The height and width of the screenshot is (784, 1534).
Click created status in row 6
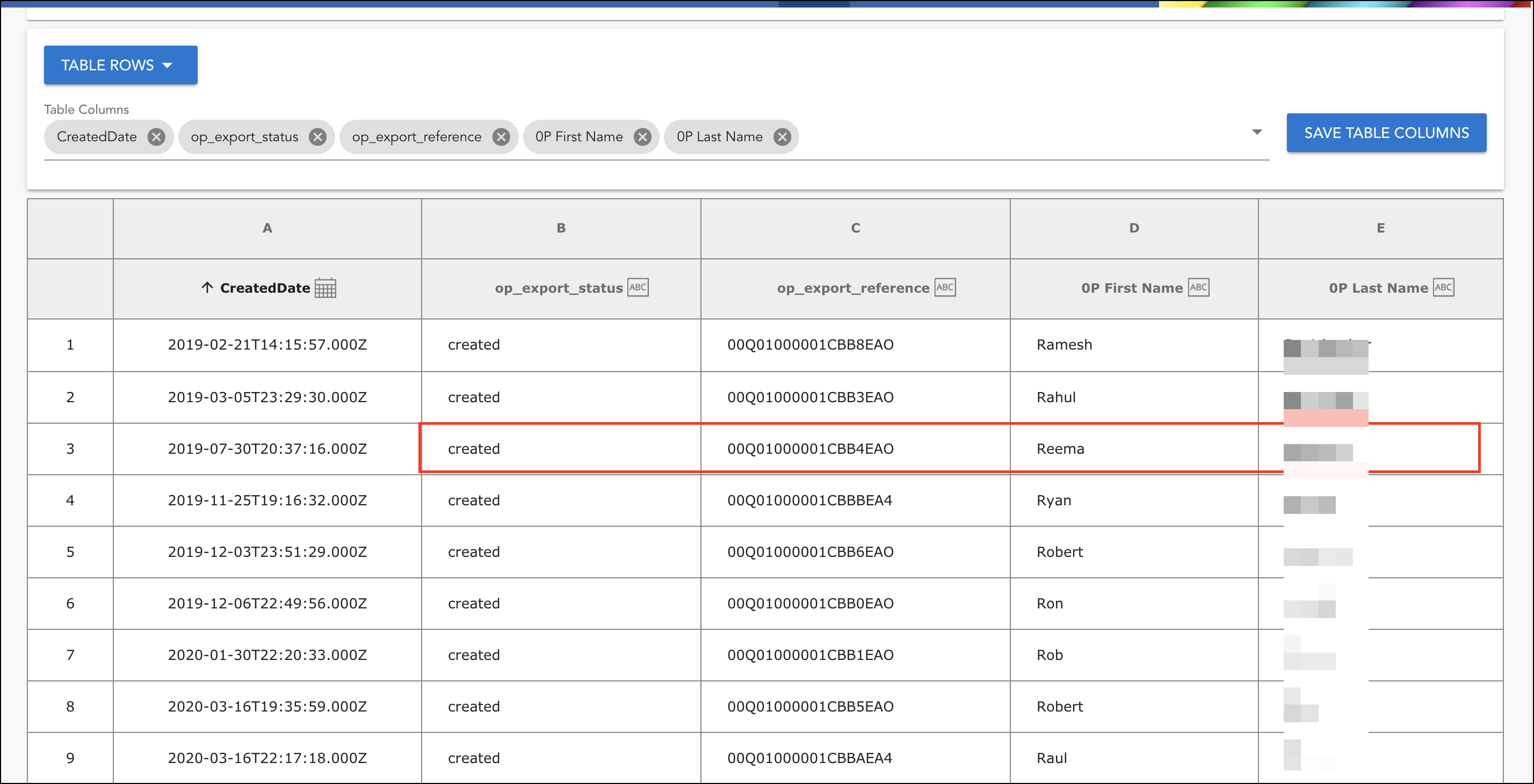pos(474,604)
